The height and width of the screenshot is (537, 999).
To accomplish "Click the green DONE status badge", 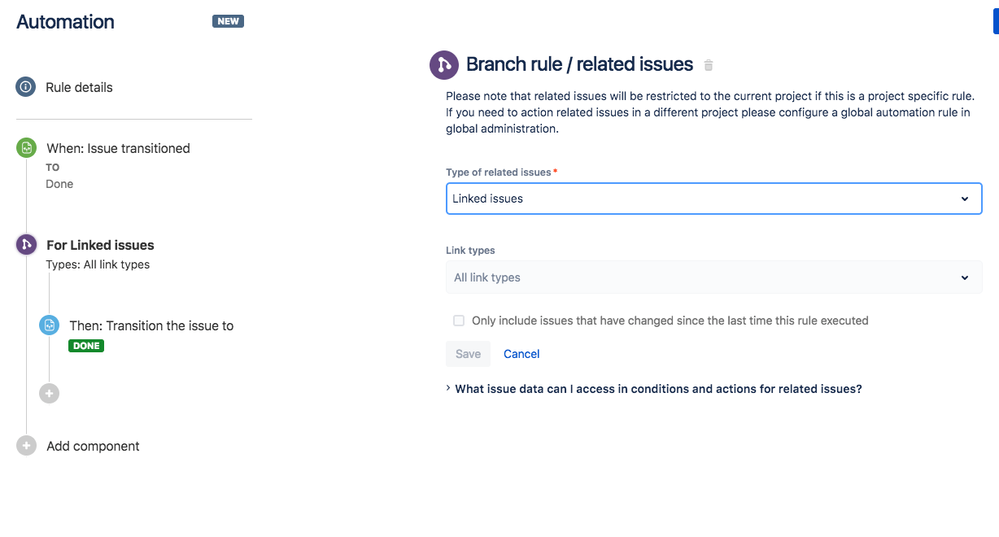I will coord(86,346).
